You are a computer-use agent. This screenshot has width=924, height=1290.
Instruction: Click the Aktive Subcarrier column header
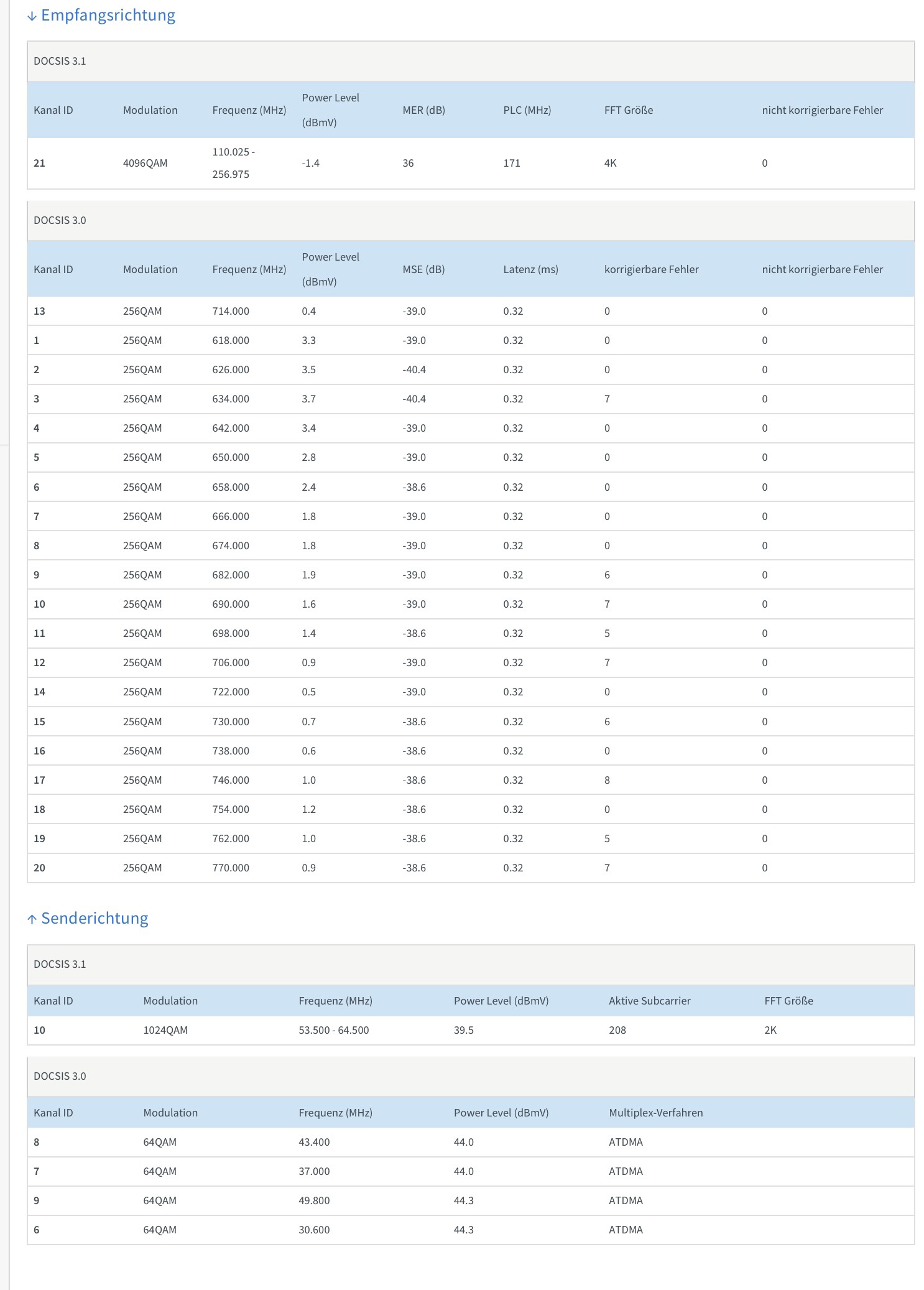click(649, 1001)
